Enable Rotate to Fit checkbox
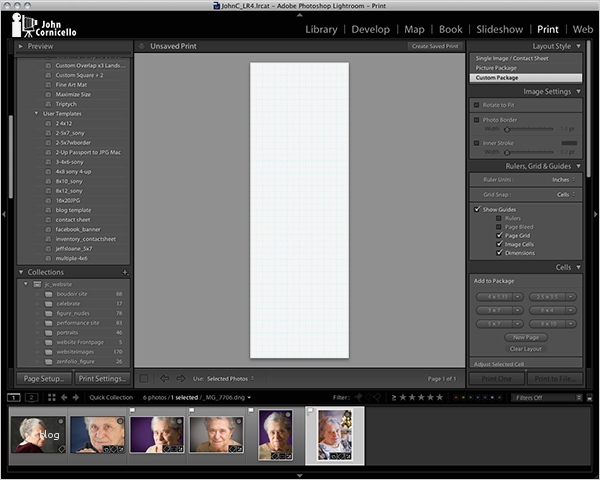The image size is (600, 480). pos(476,105)
